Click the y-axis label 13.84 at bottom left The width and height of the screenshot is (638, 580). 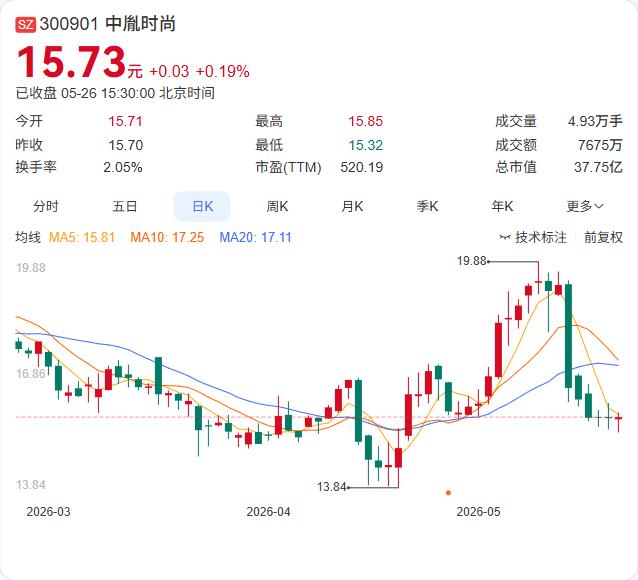[31, 485]
